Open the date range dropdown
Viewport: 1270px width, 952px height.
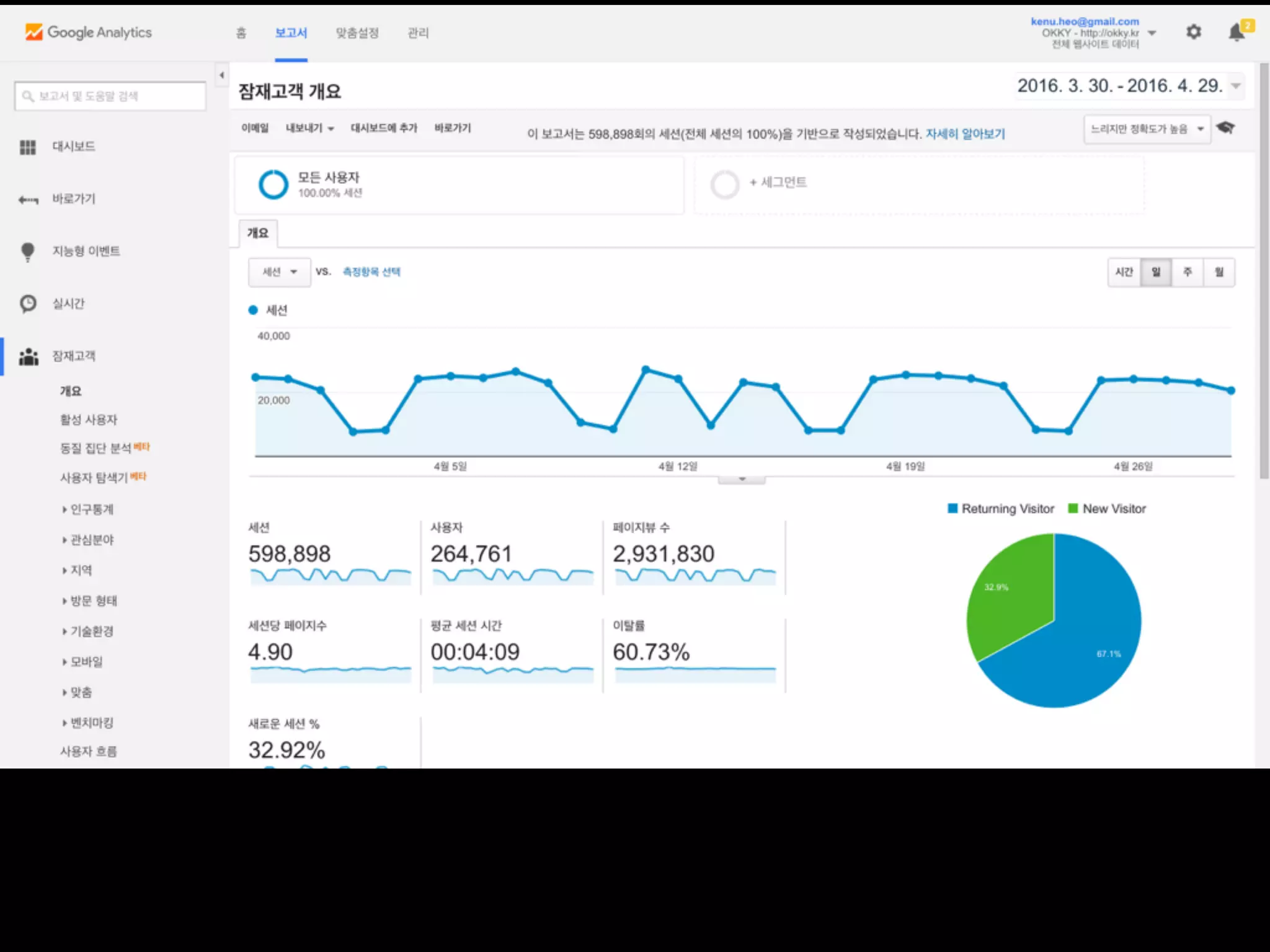coord(1236,86)
